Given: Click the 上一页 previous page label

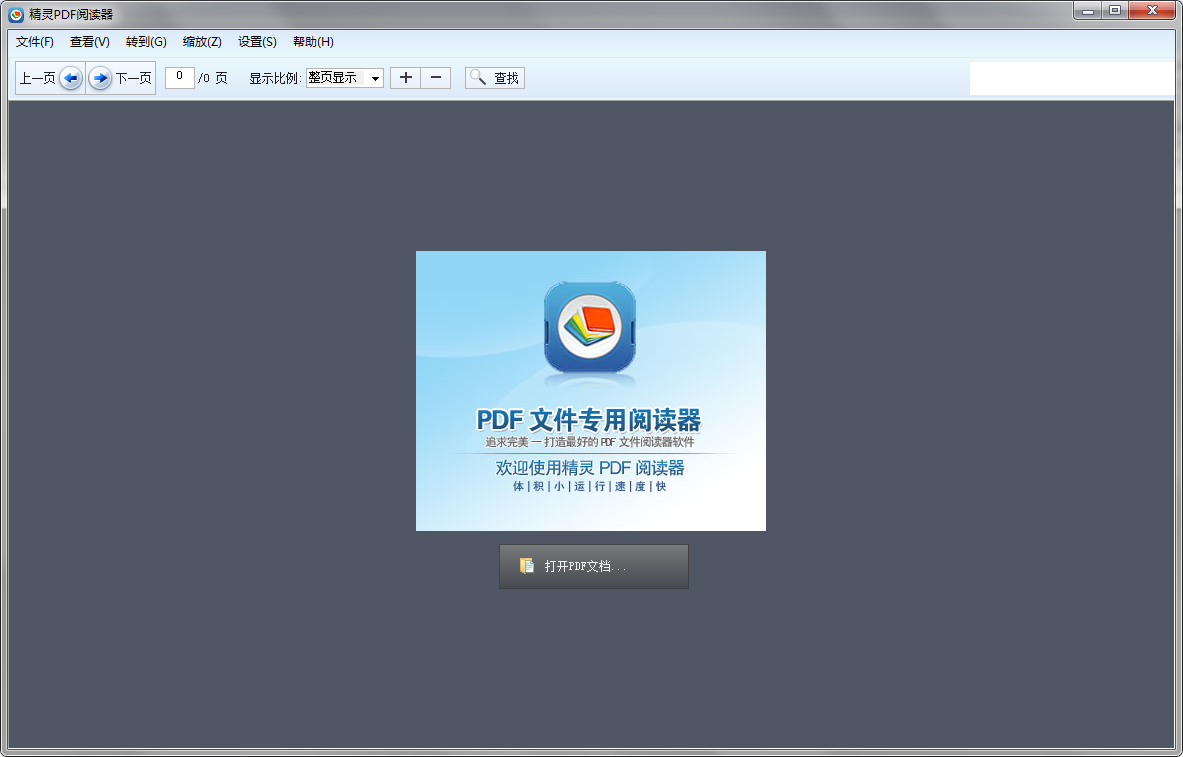Looking at the screenshot, I should coord(37,77).
